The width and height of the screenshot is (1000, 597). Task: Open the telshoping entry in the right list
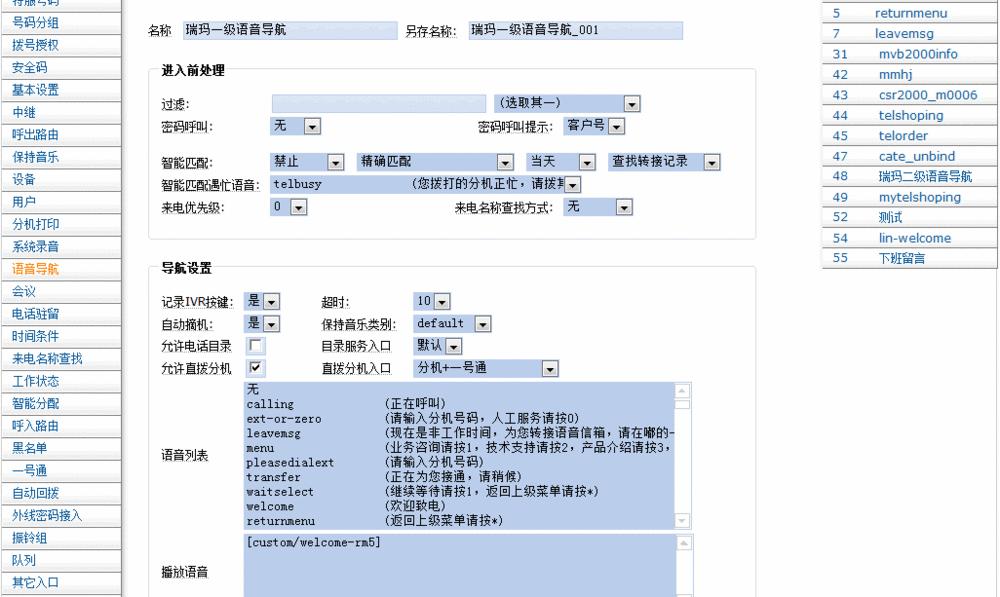910,115
